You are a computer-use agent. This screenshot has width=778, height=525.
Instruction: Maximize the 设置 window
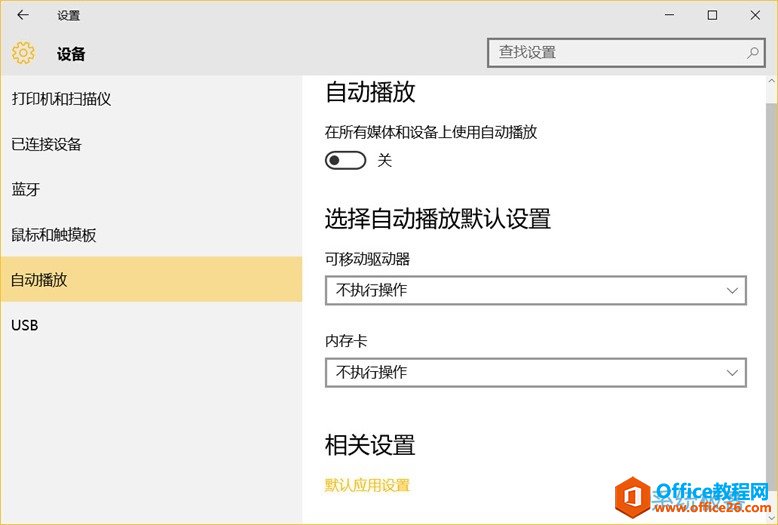712,15
